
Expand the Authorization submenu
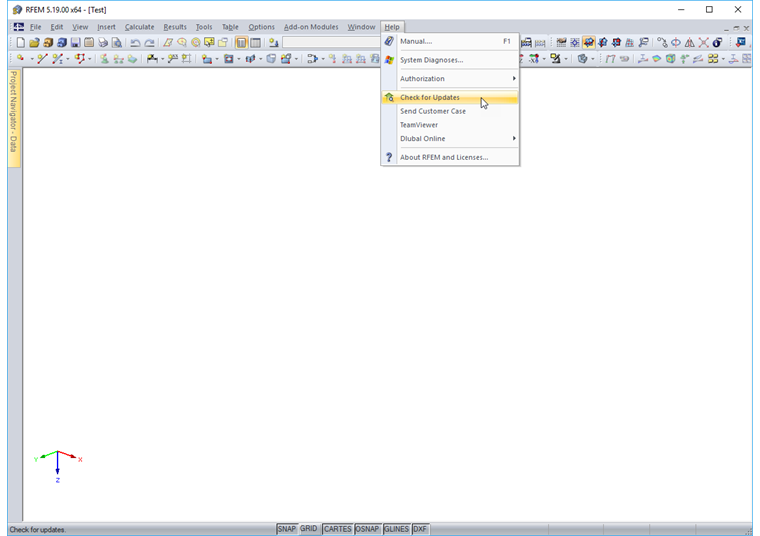[x=450, y=79]
